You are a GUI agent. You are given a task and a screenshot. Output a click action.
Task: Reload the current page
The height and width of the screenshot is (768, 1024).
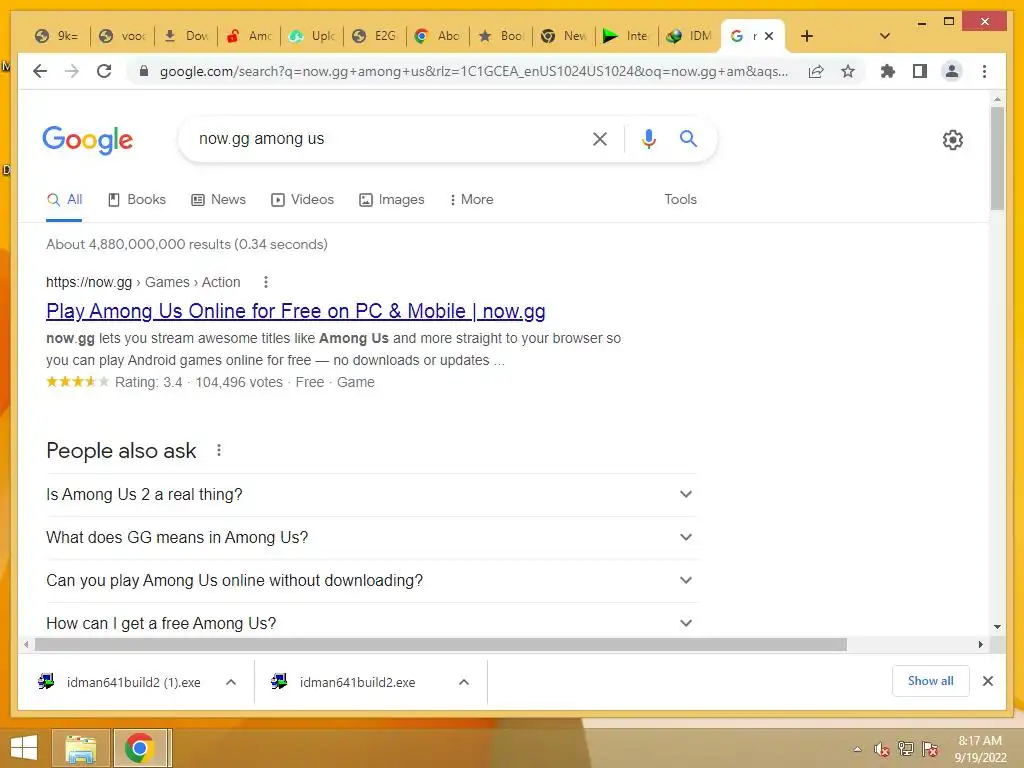104,71
